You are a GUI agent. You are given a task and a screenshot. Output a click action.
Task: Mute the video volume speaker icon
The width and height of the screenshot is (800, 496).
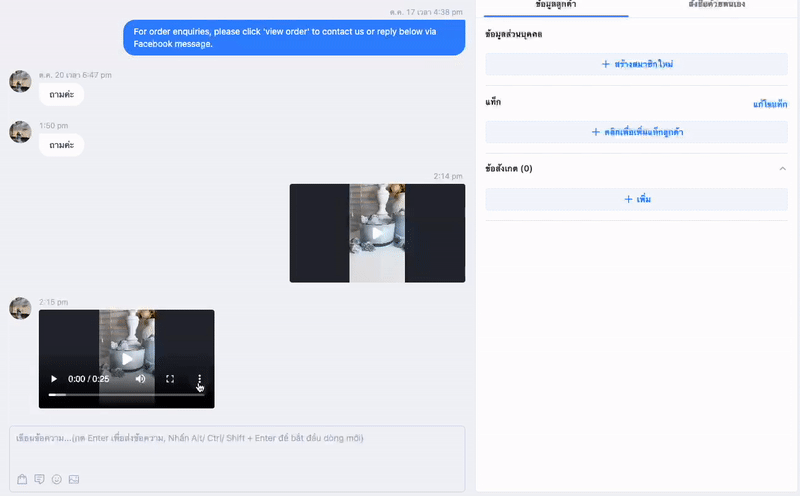[140, 379]
